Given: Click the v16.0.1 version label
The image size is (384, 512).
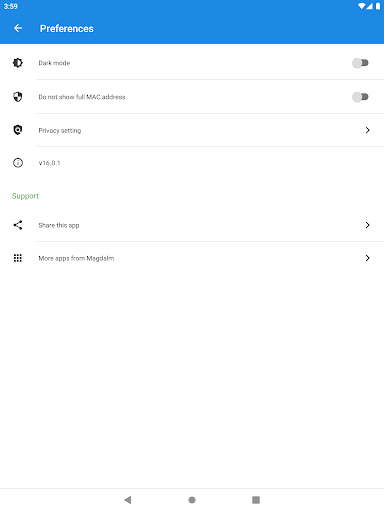Looking at the screenshot, I should coord(49,163).
